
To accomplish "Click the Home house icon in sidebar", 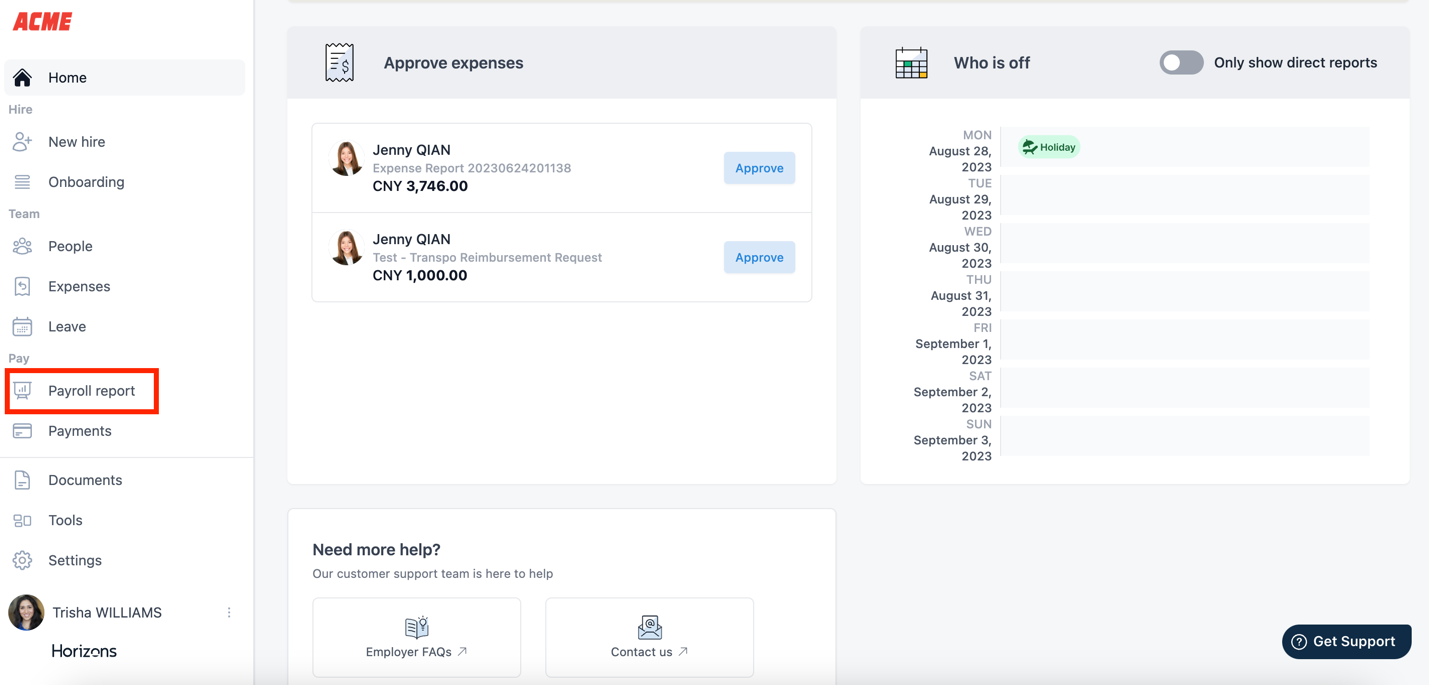I will coord(22,78).
